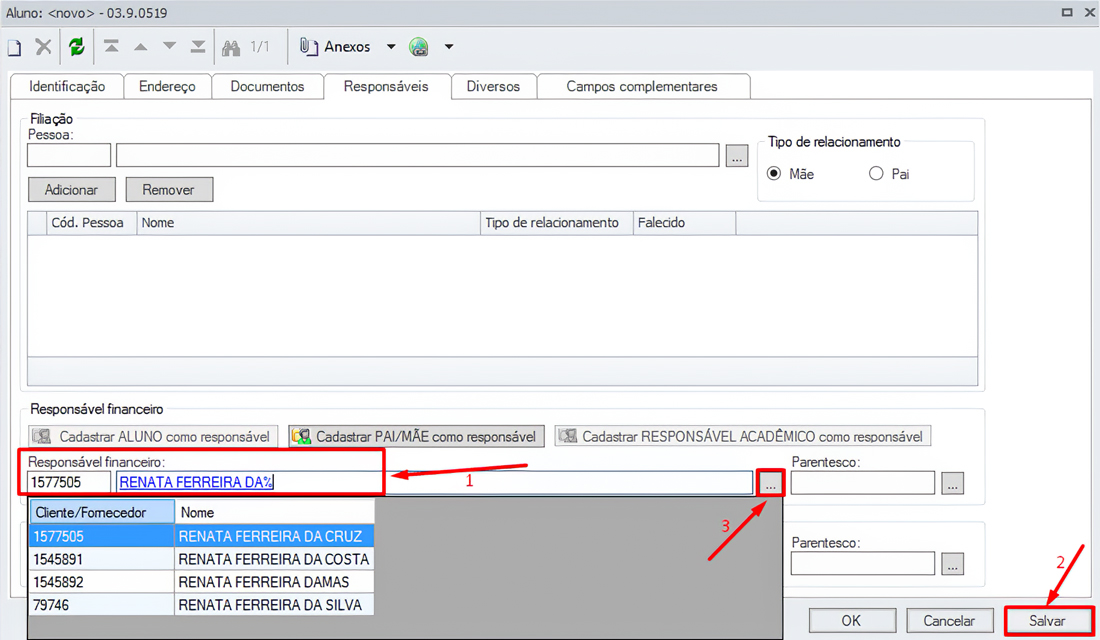Expand the Anexos dropdown arrow
The width and height of the screenshot is (1100, 640).
[x=391, y=47]
